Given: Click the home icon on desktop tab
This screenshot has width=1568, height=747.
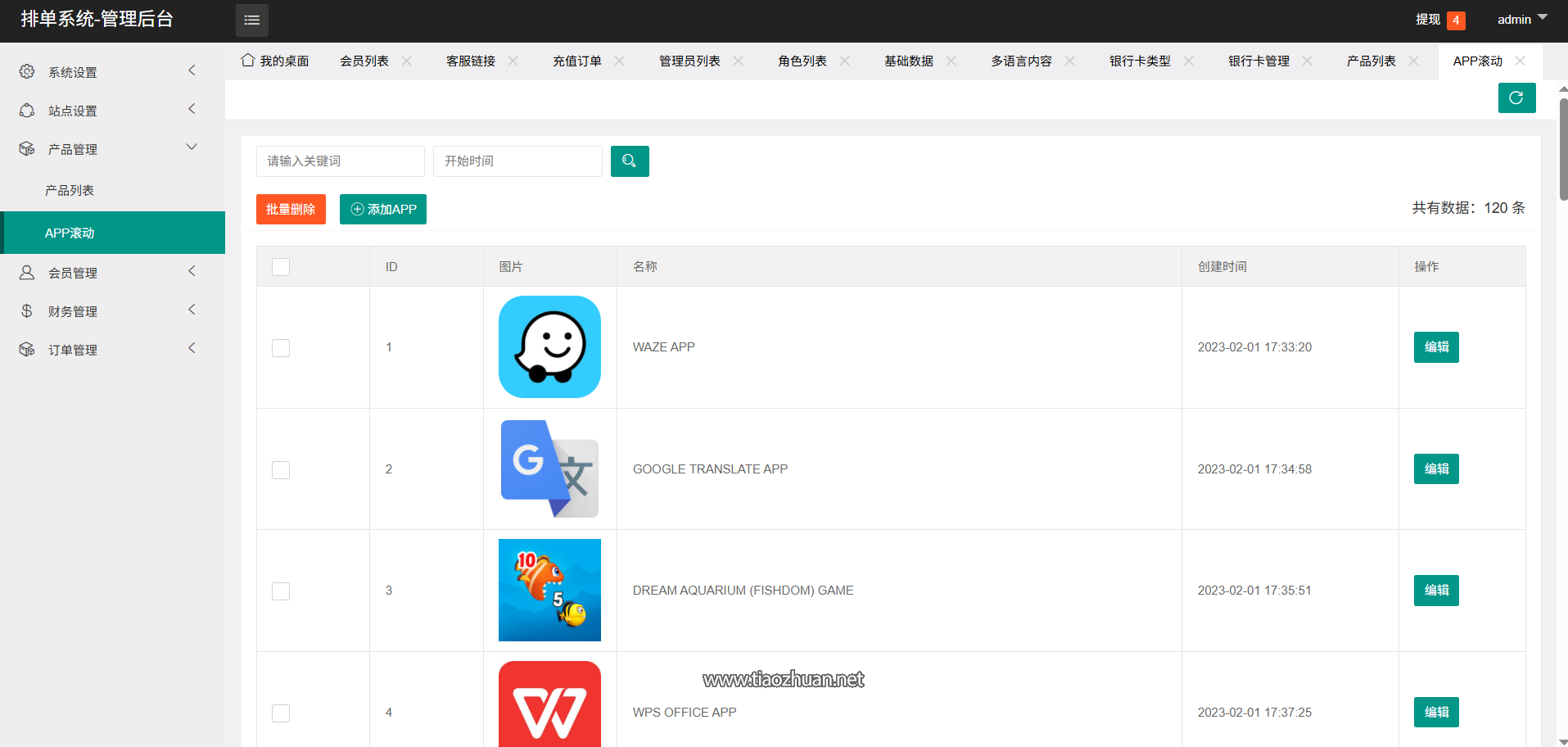Looking at the screenshot, I should point(248,61).
